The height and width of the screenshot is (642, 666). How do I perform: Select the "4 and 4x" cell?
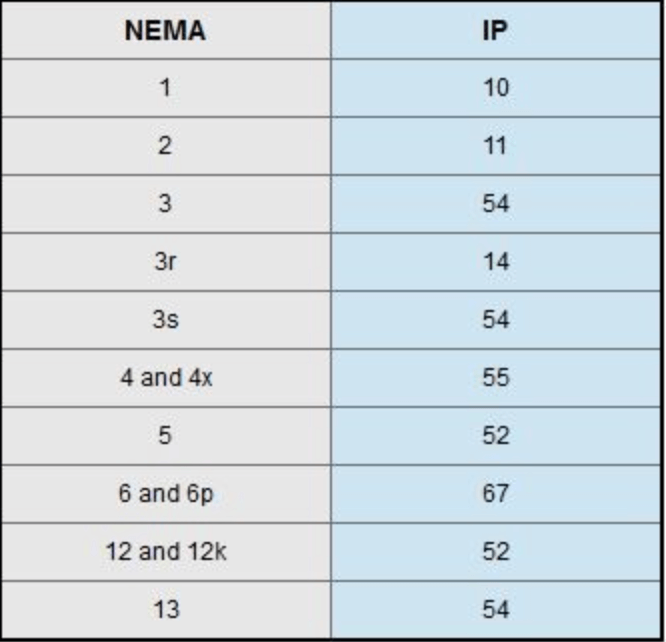(165, 378)
